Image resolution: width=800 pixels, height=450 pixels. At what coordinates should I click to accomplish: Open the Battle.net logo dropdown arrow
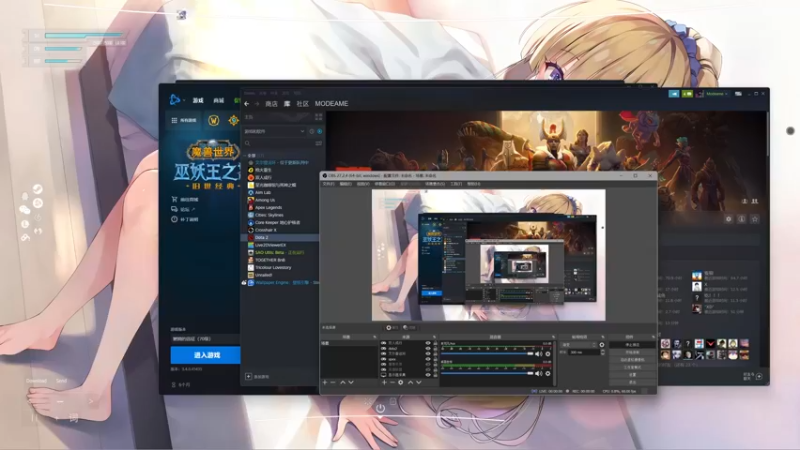[184, 99]
